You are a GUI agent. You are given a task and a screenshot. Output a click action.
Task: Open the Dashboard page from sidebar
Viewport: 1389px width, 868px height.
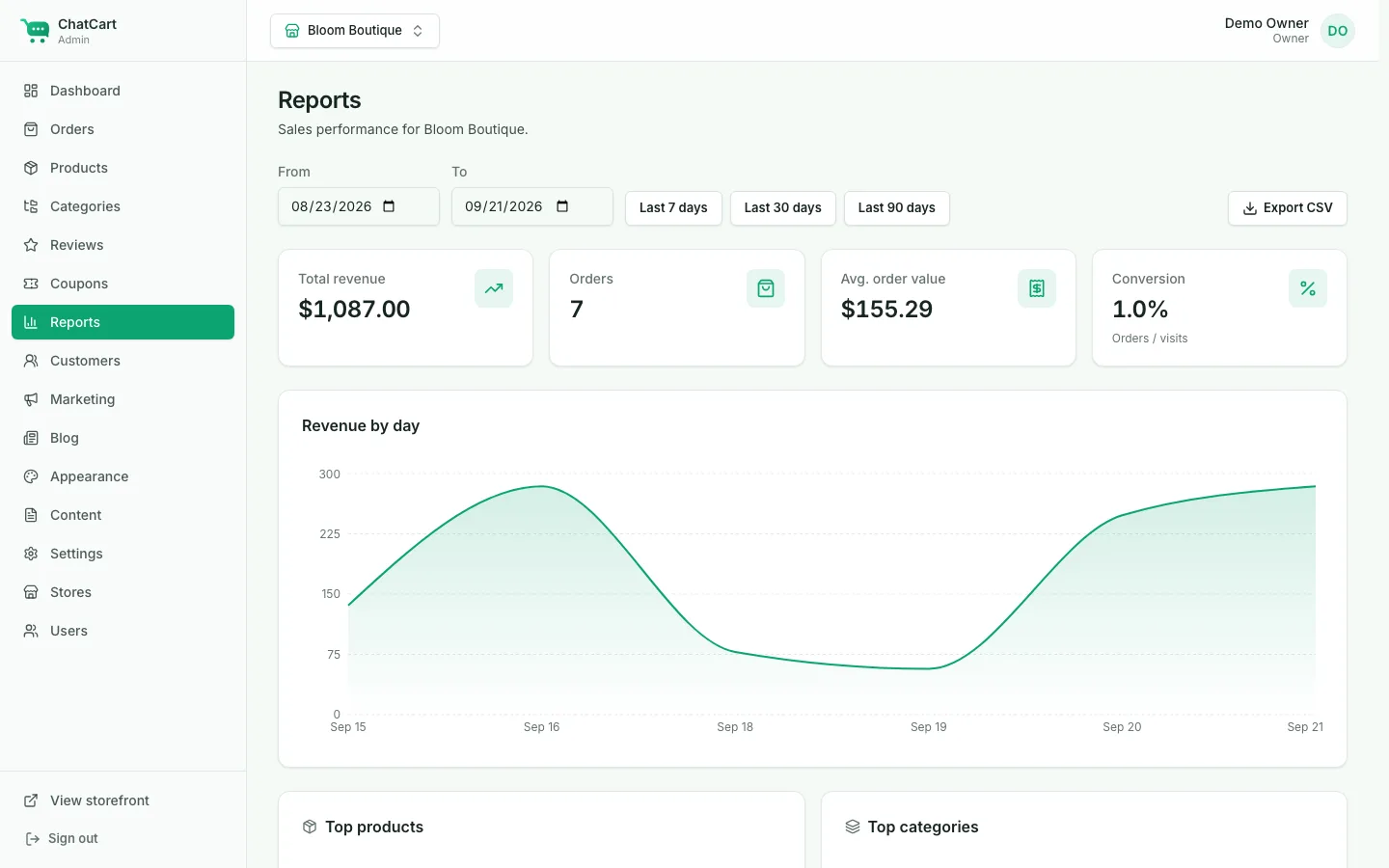tap(123, 91)
